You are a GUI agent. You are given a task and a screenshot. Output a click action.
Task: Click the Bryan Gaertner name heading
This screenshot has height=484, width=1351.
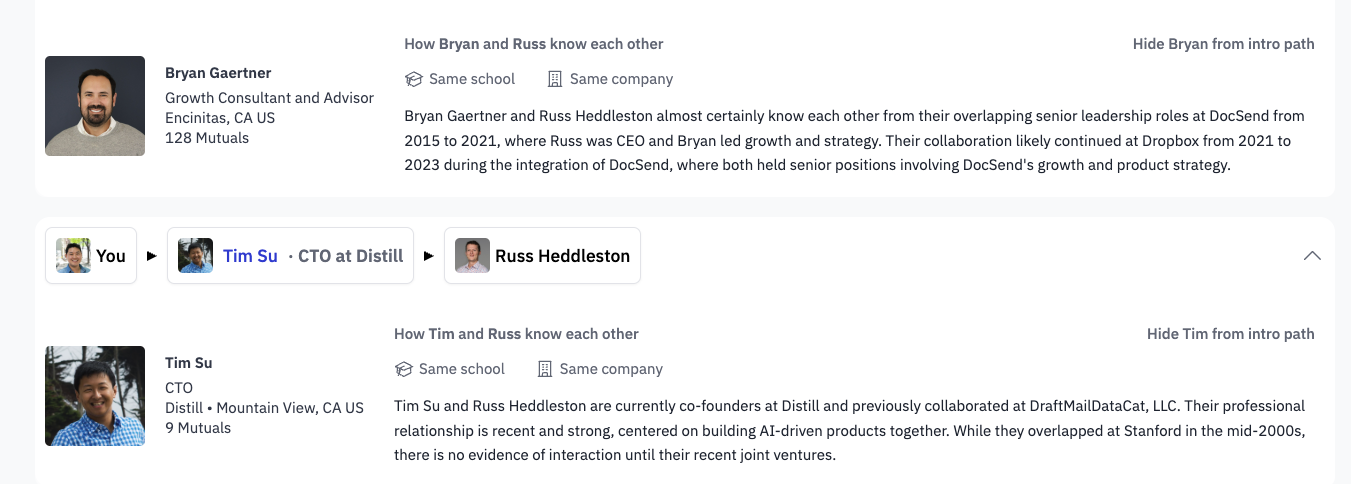[218, 73]
